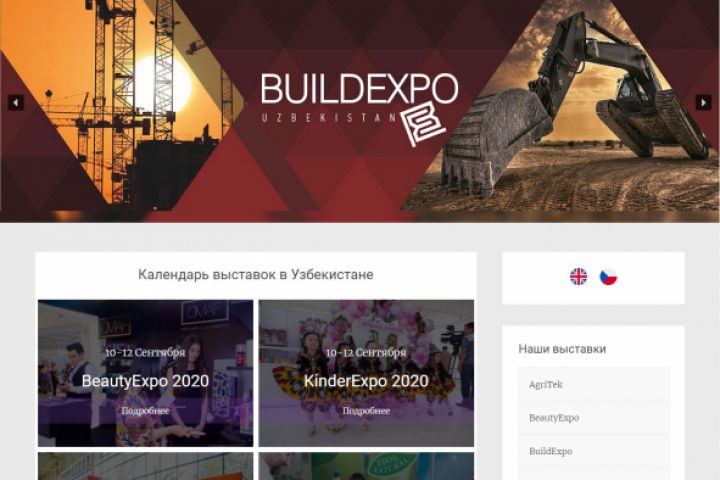Click the BeautyExpo 10-12 Сентября date
The height and width of the screenshot is (480, 720).
(x=145, y=353)
